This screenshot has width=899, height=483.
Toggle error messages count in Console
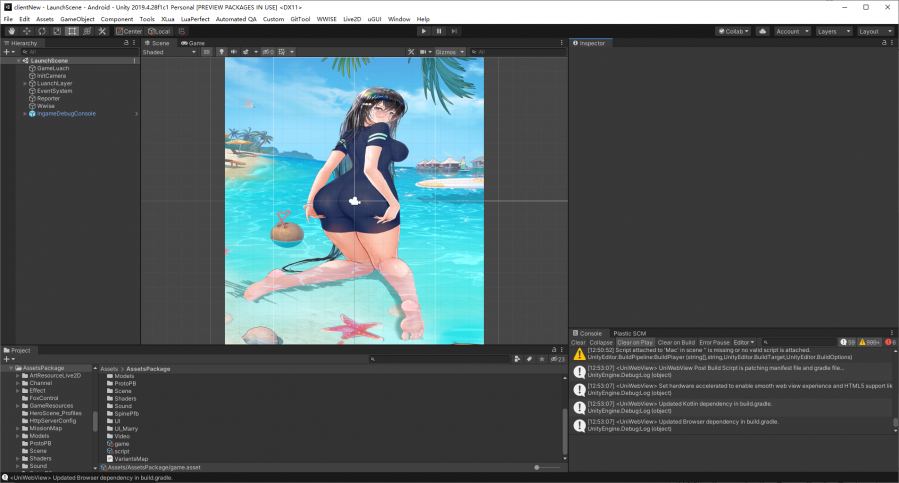point(891,342)
